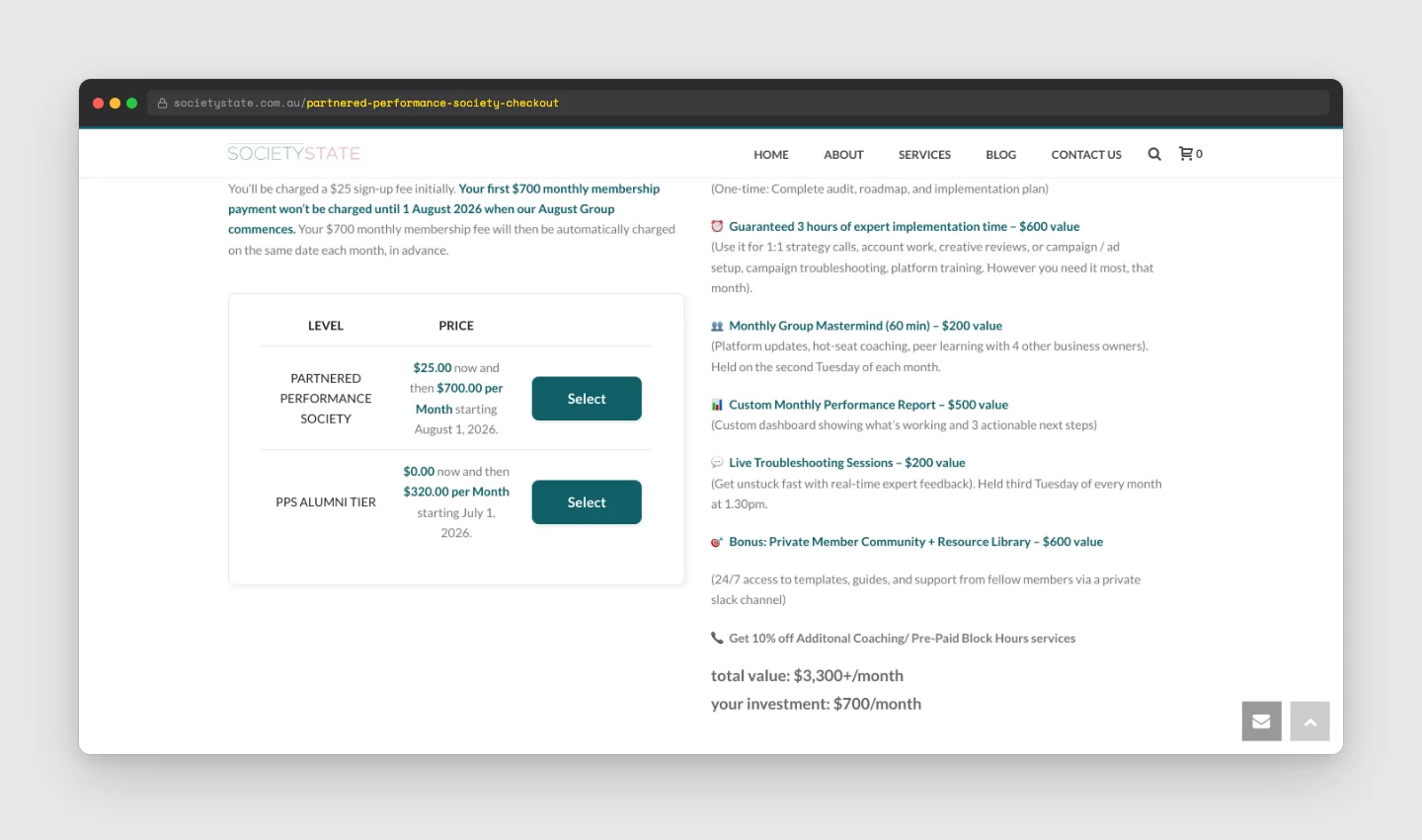1422x840 pixels.
Task: Click the alarm clock icon by Guaranteed 3 hours
Action: pyautogui.click(x=717, y=226)
